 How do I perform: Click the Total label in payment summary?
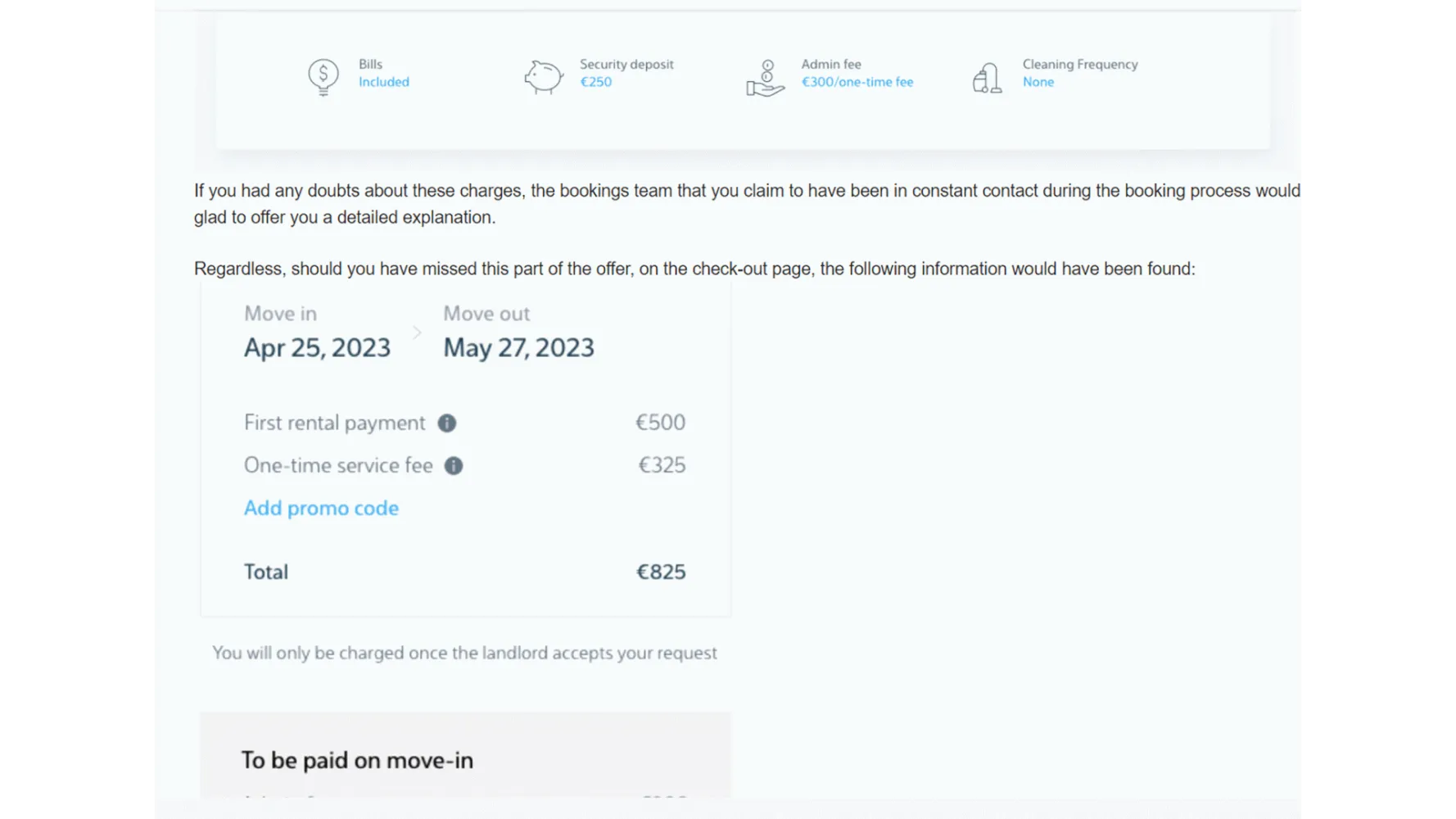(265, 572)
